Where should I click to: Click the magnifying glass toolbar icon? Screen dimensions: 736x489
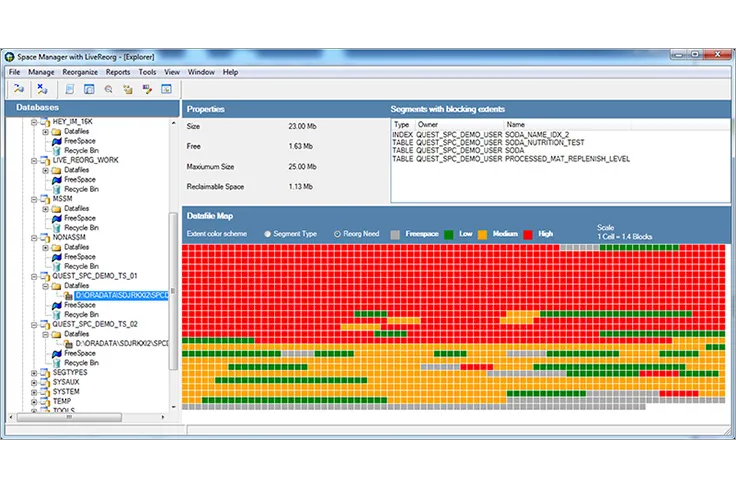(x=108, y=89)
